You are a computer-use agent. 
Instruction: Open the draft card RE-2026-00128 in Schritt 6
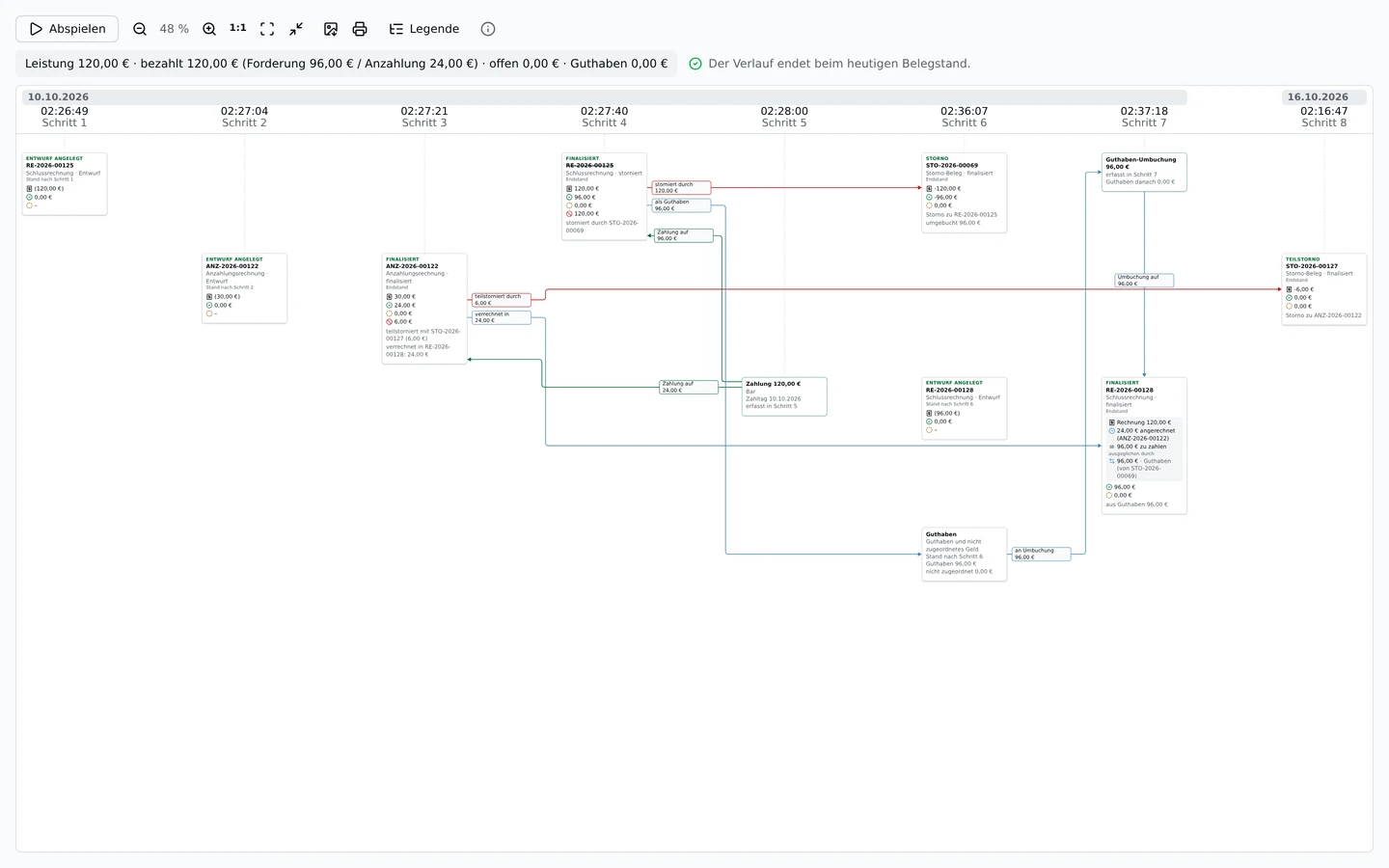tap(965, 408)
